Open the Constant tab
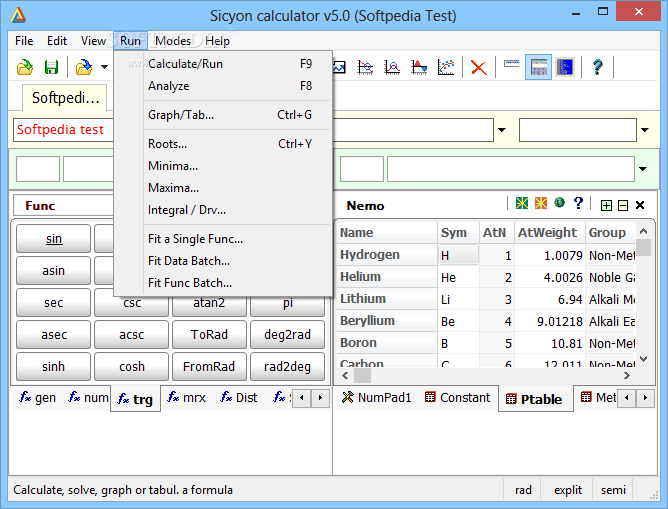Image resolution: width=668 pixels, height=509 pixels. click(458, 398)
